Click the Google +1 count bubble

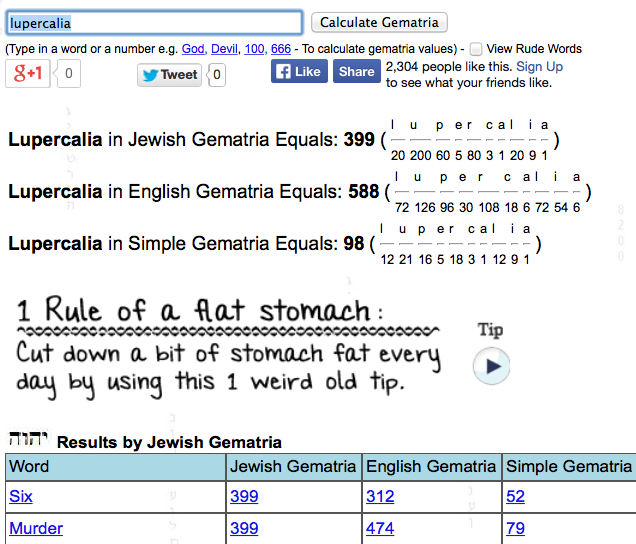point(68,73)
